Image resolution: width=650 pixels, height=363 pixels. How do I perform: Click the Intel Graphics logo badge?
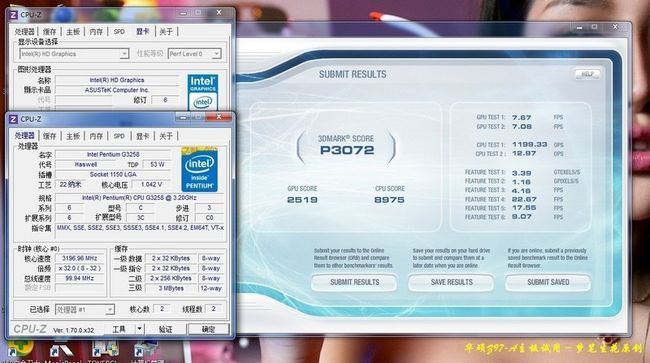pyautogui.click(x=203, y=93)
